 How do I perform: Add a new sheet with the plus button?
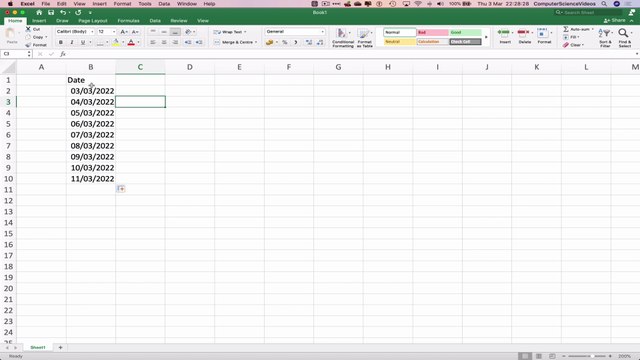pos(60,347)
